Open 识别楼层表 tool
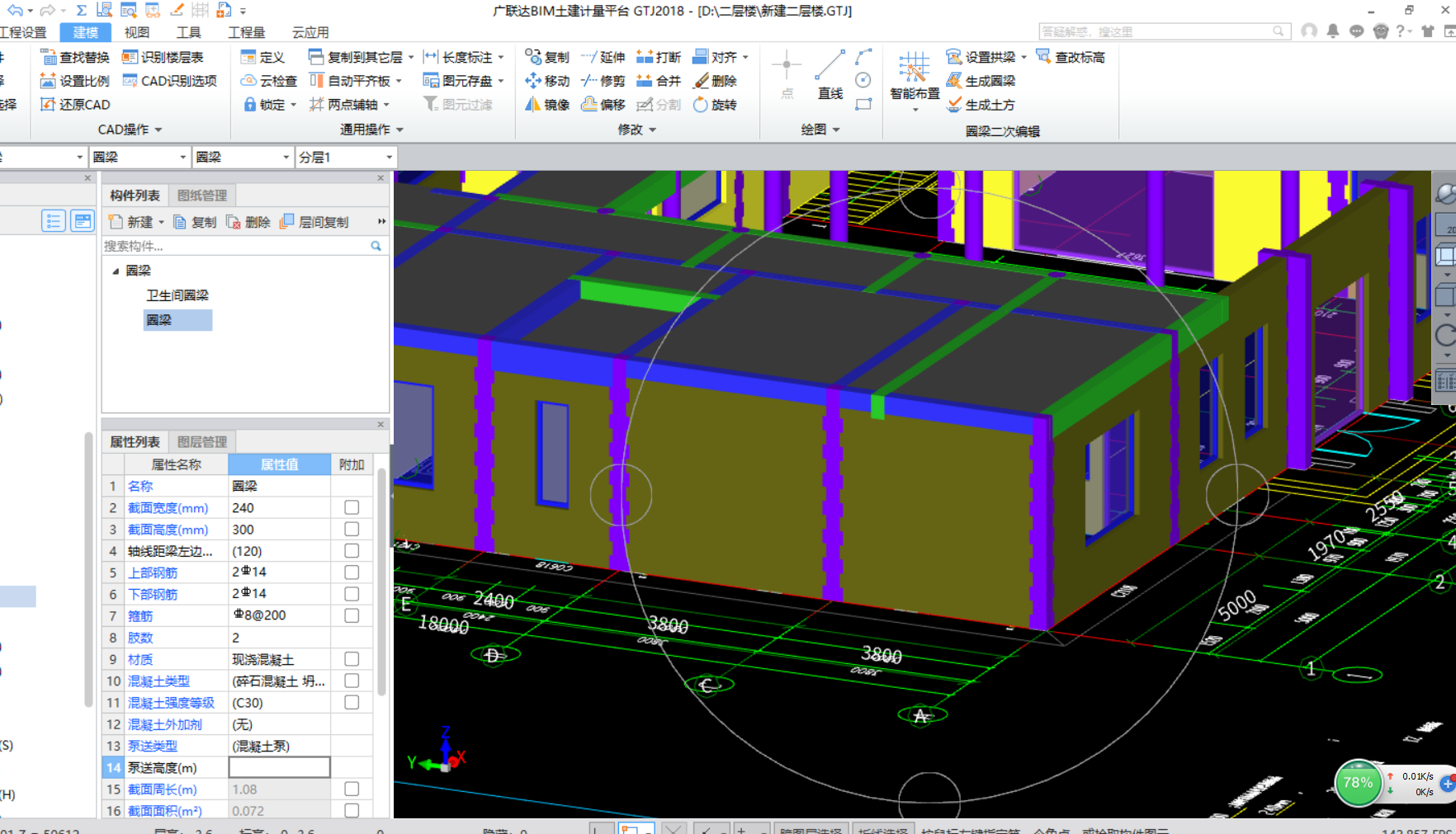The height and width of the screenshot is (834, 1456). point(163,57)
